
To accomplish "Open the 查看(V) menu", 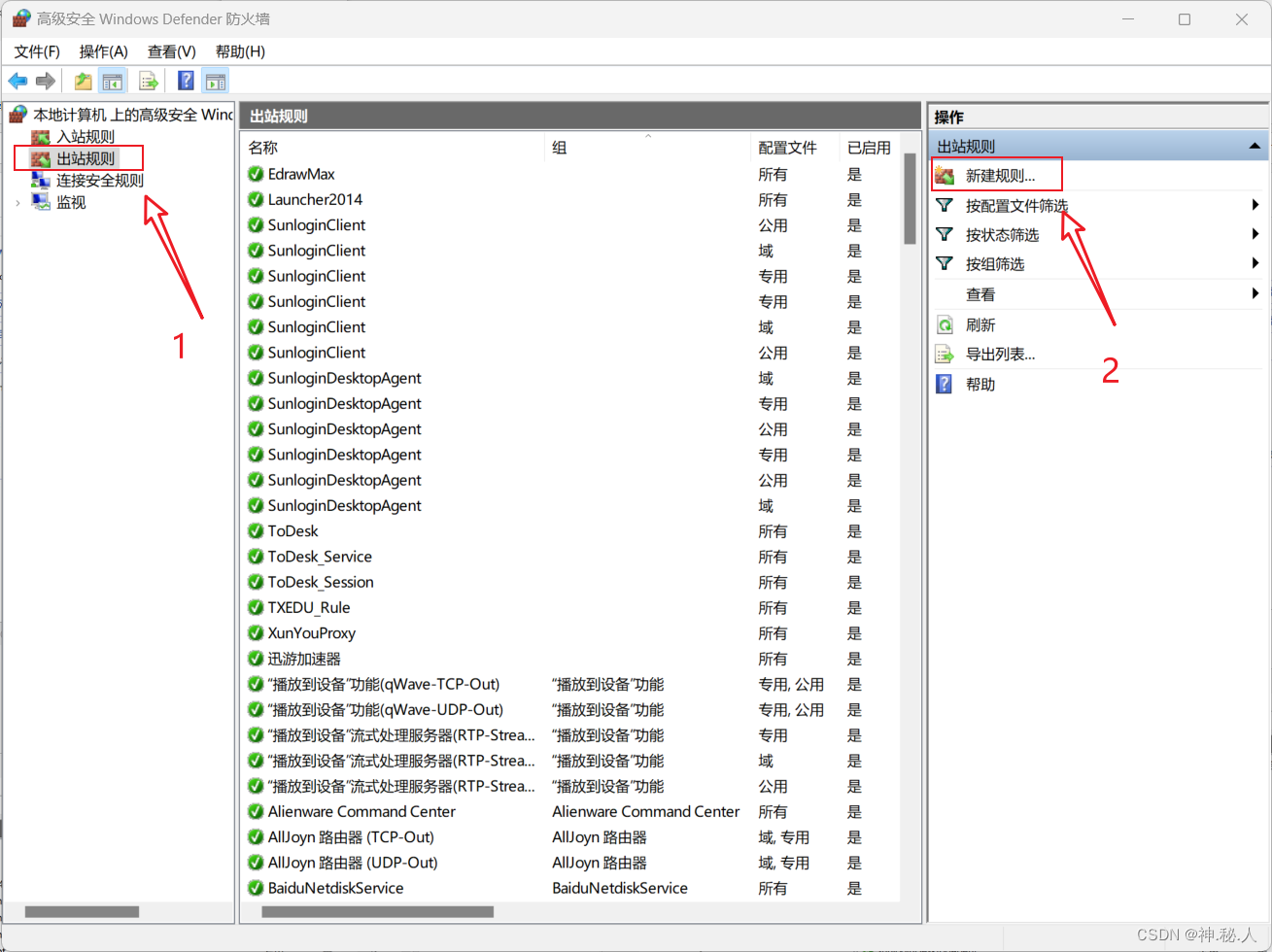I will 172,51.
